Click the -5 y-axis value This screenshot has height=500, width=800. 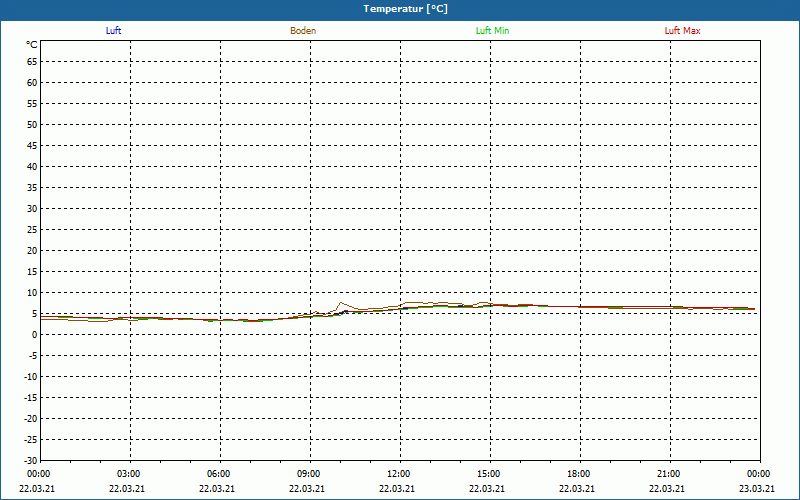point(33,356)
